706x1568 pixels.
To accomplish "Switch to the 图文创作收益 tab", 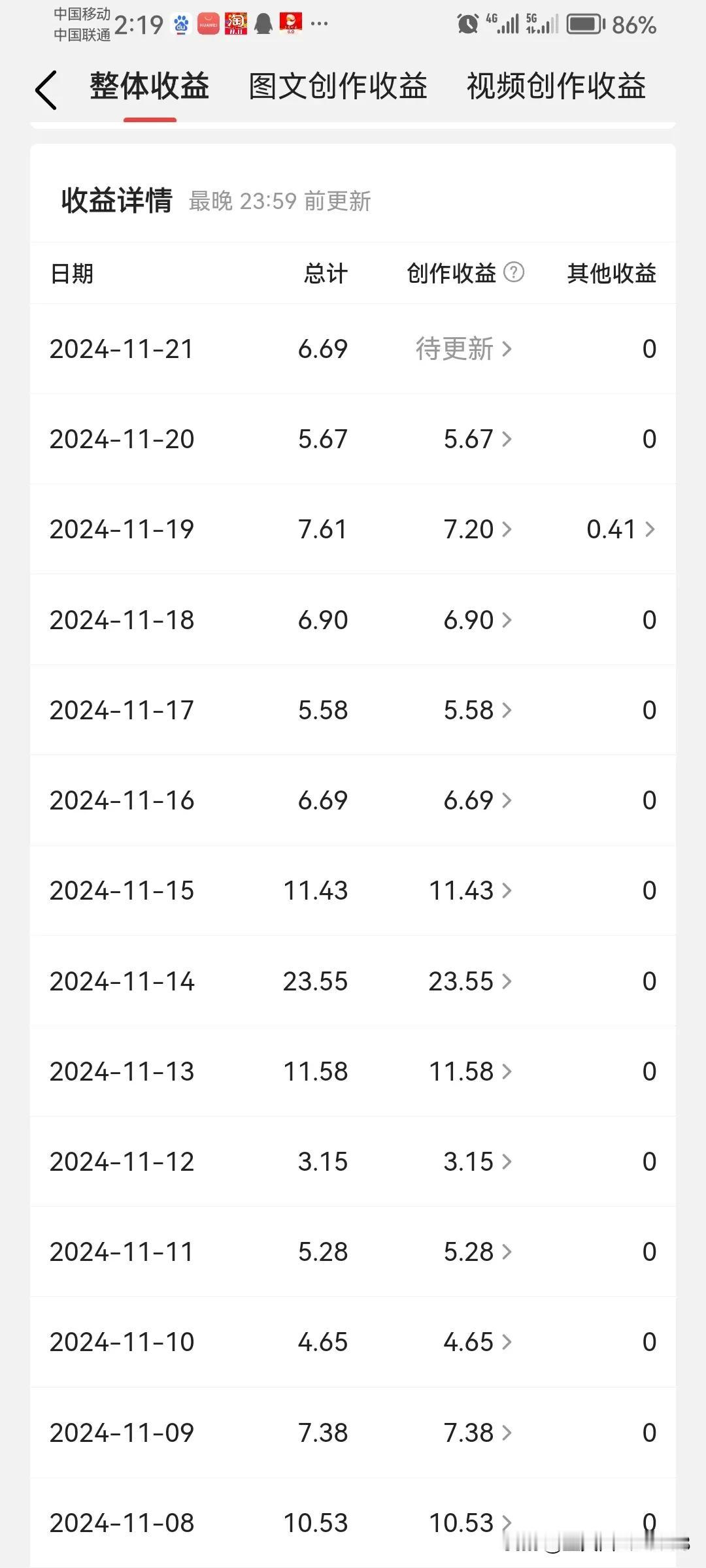I will [x=338, y=87].
